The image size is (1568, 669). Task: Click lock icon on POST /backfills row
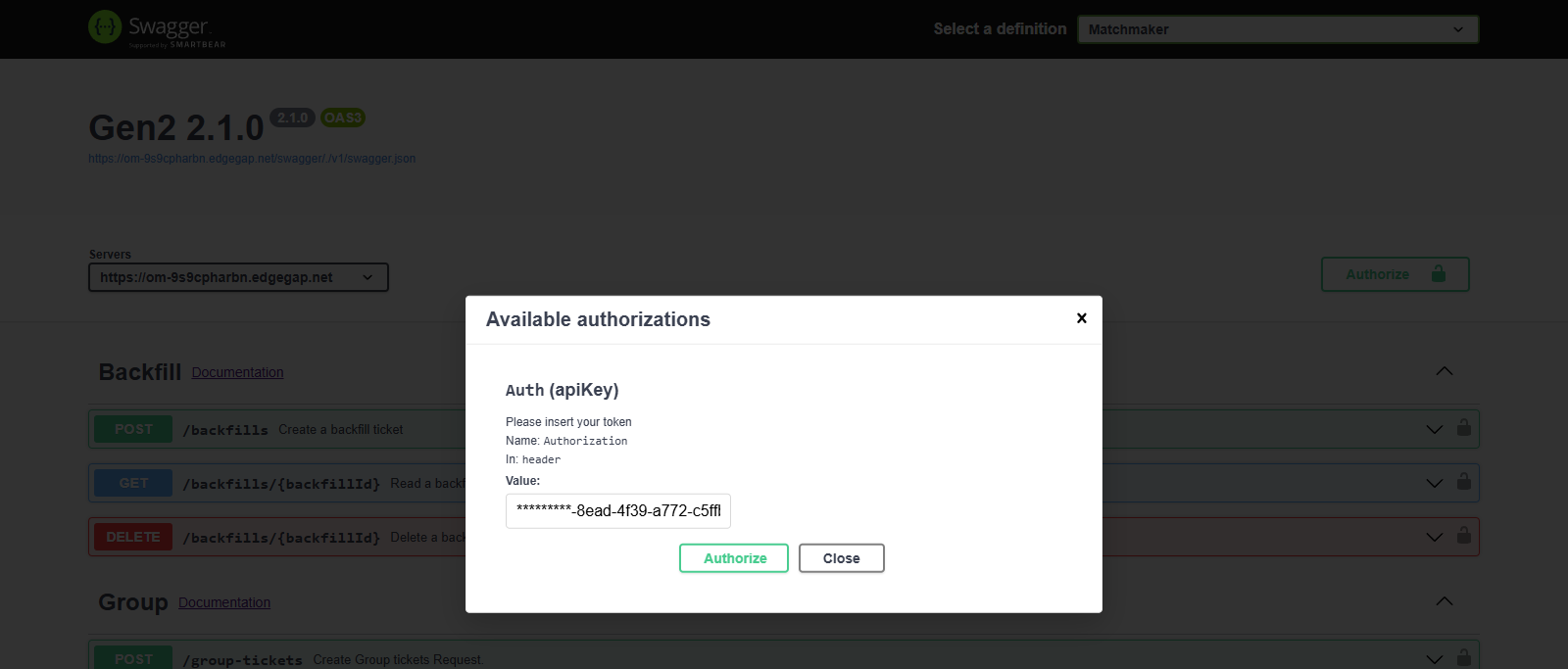pyautogui.click(x=1463, y=428)
